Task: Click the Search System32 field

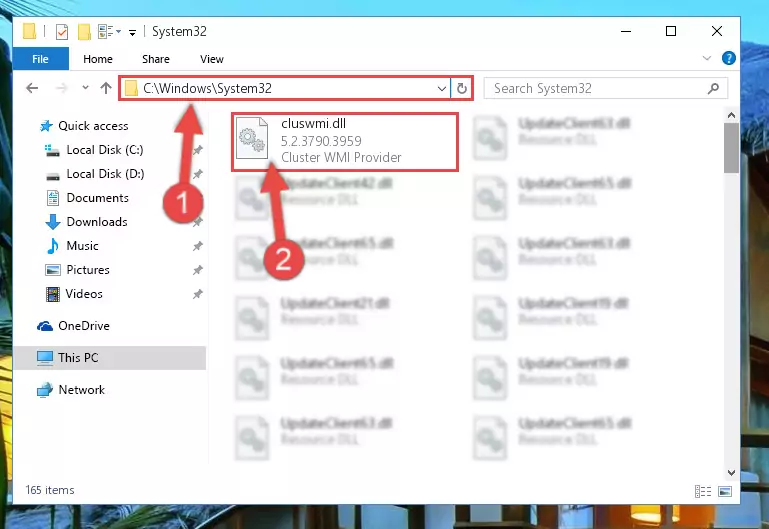Action: (606, 88)
